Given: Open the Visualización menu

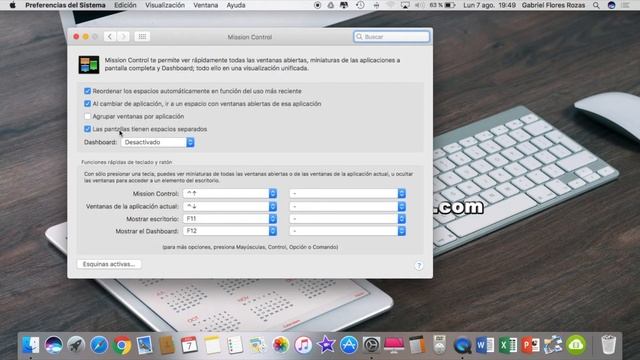Looking at the screenshot, I should (165, 5).
